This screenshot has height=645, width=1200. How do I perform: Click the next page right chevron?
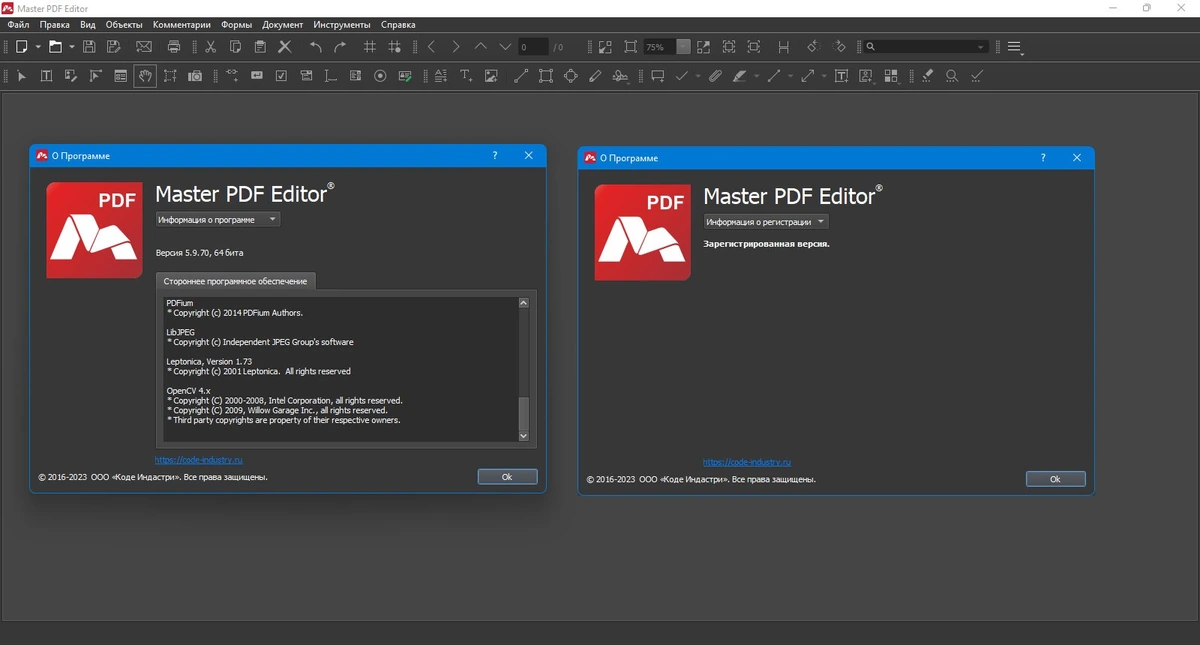click(x=456, y=46)
